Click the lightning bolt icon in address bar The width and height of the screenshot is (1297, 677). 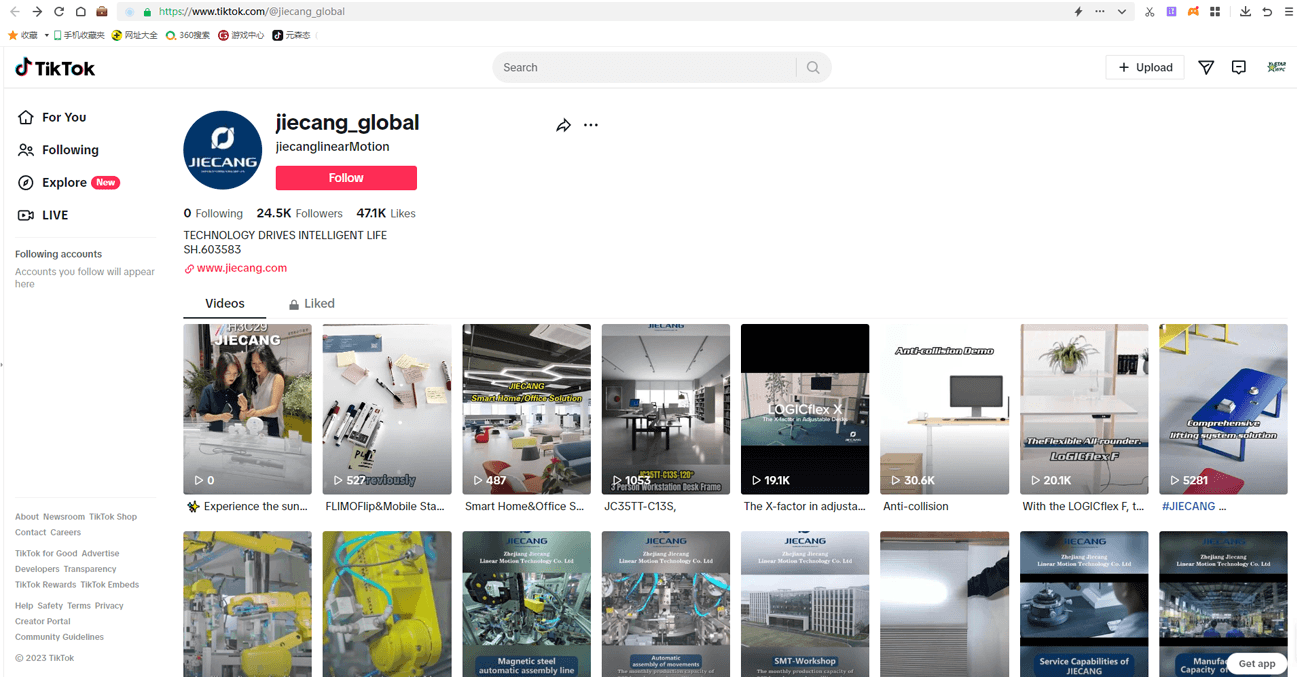click(x=1078, y=12)
